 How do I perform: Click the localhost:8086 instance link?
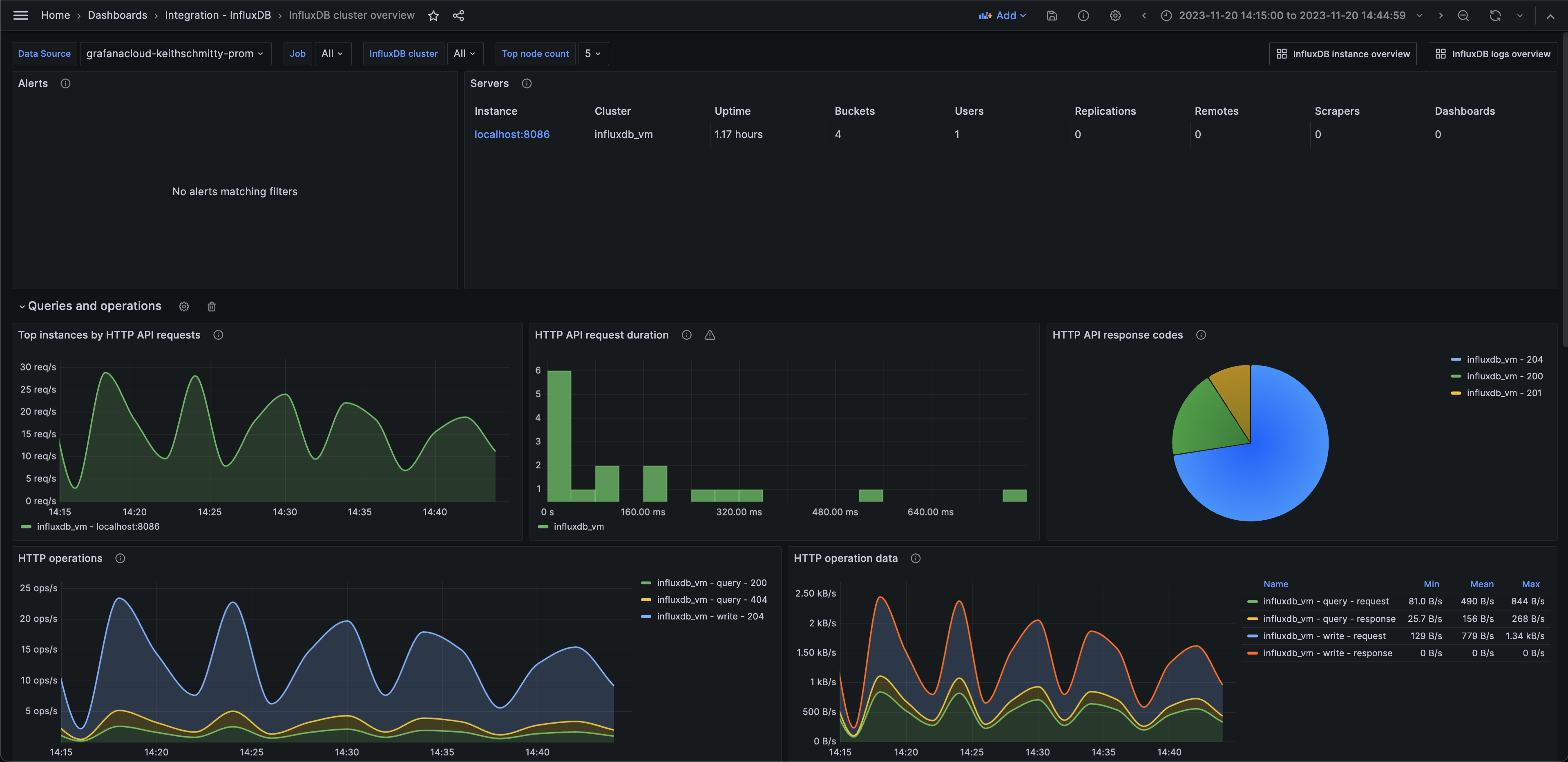[x=512, y=134]
